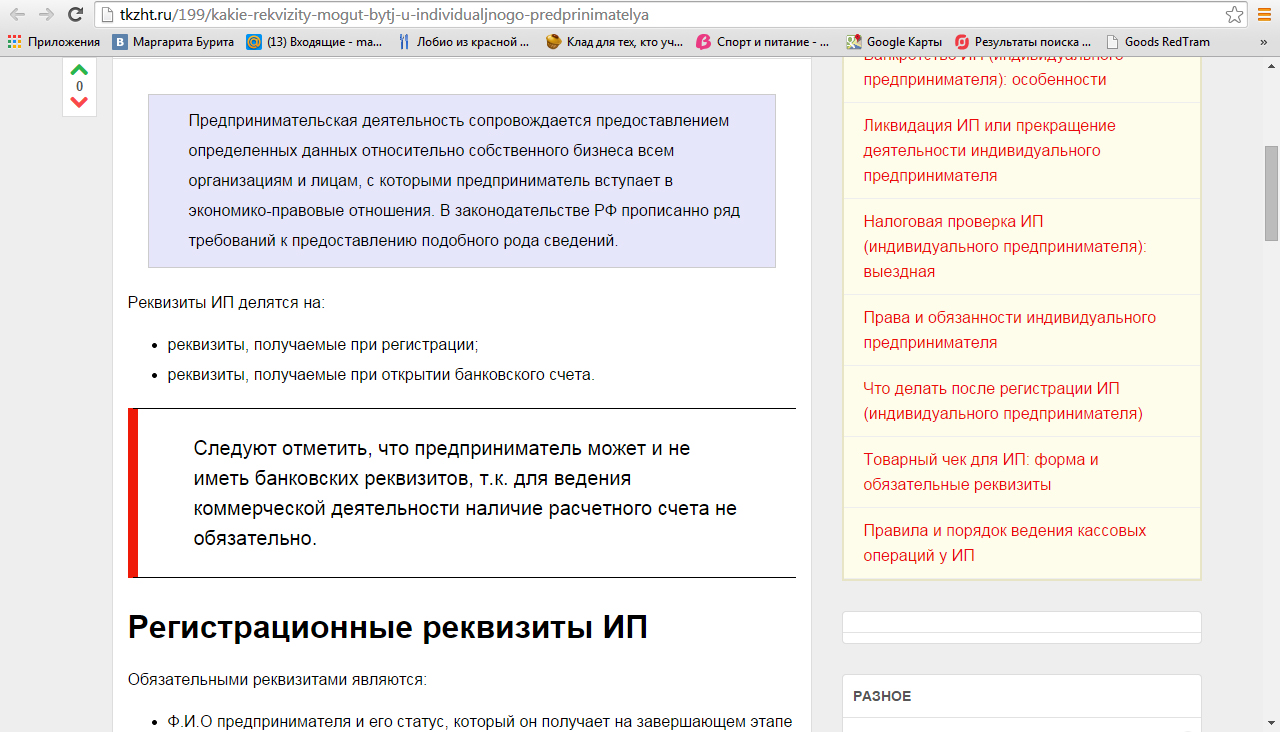The height and width of the screenshot is (732, 1280).
Task: Open the Google Карты bookmark
Action: pos(894,42)
